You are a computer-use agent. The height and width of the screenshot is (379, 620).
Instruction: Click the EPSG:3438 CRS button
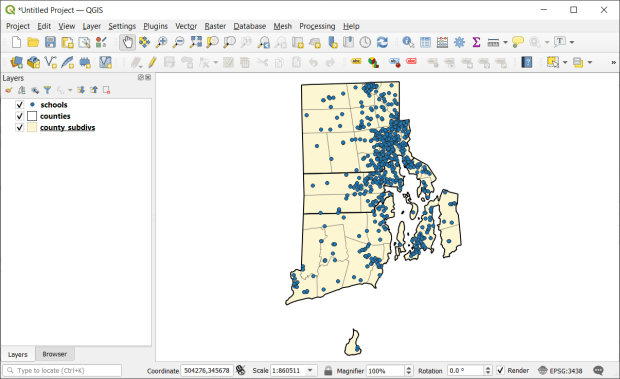(x=560, y=370)
